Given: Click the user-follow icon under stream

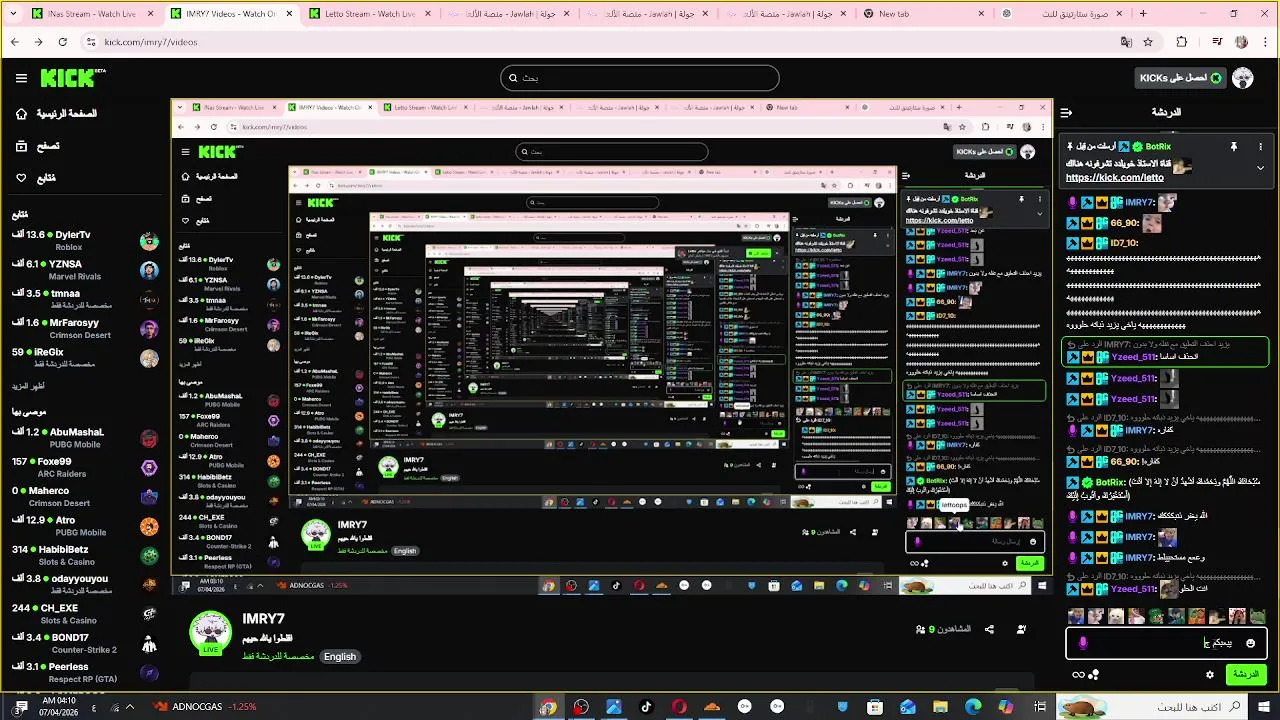Looking at the screenshot, I should coord(1021,629).
